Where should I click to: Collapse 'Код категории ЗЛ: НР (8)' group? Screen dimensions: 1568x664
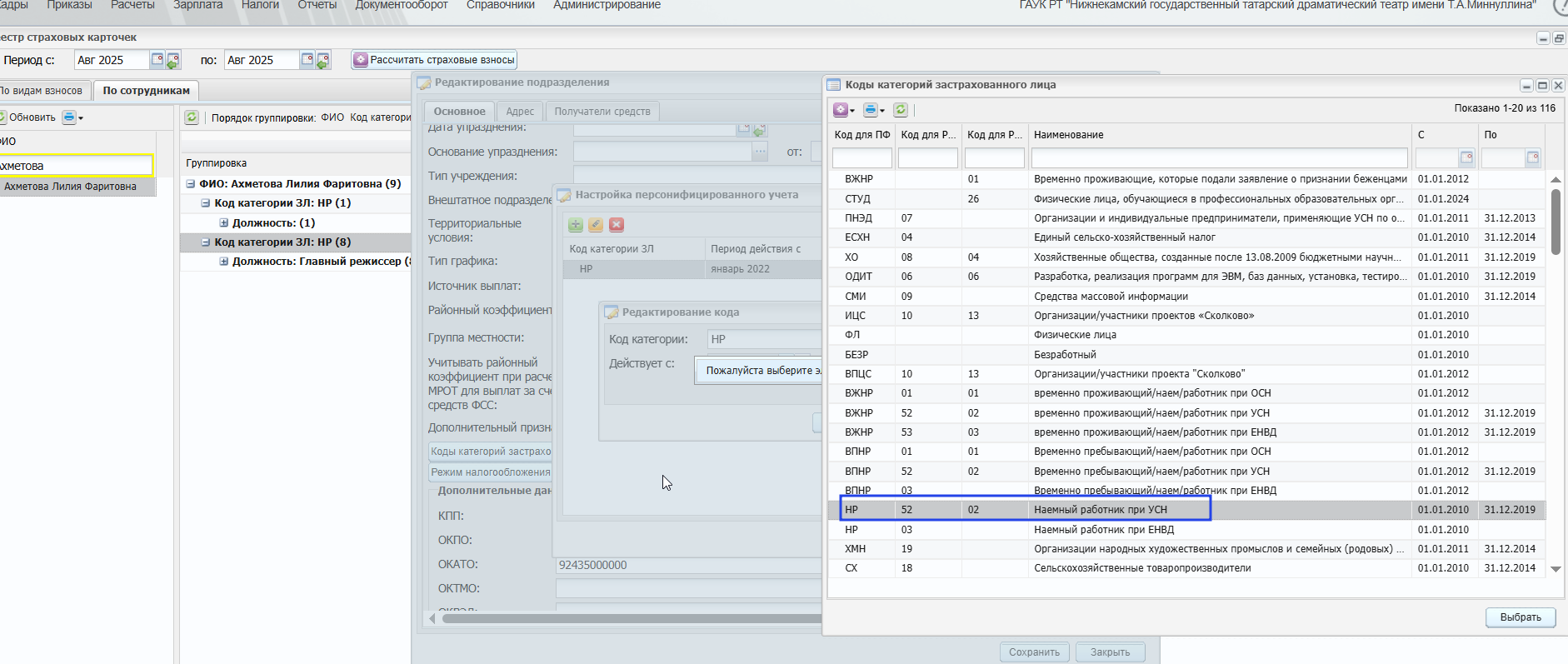click(x=206, y=242)
